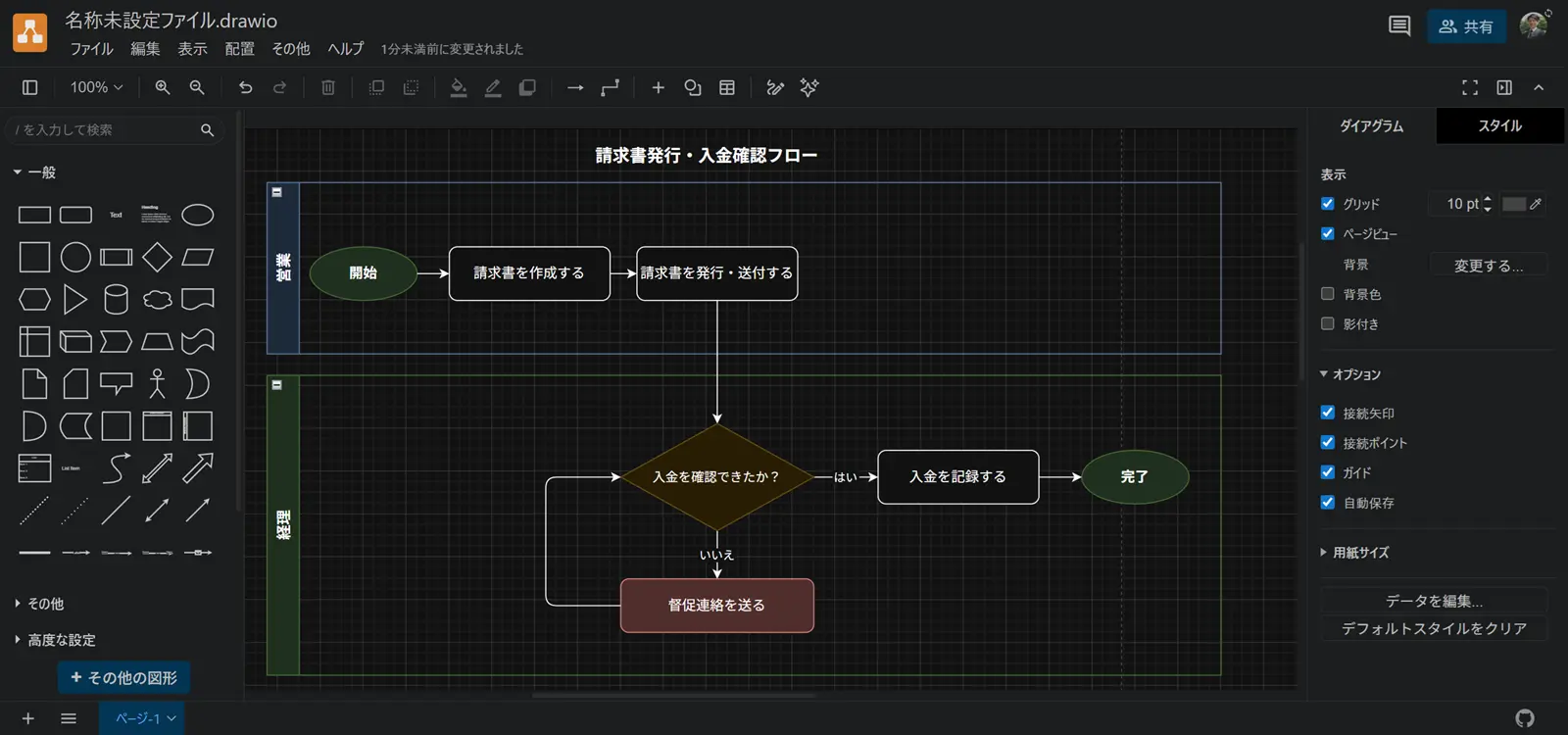Click the undo arrow icon
This screenshot has width=1568, height=735.
245,87
